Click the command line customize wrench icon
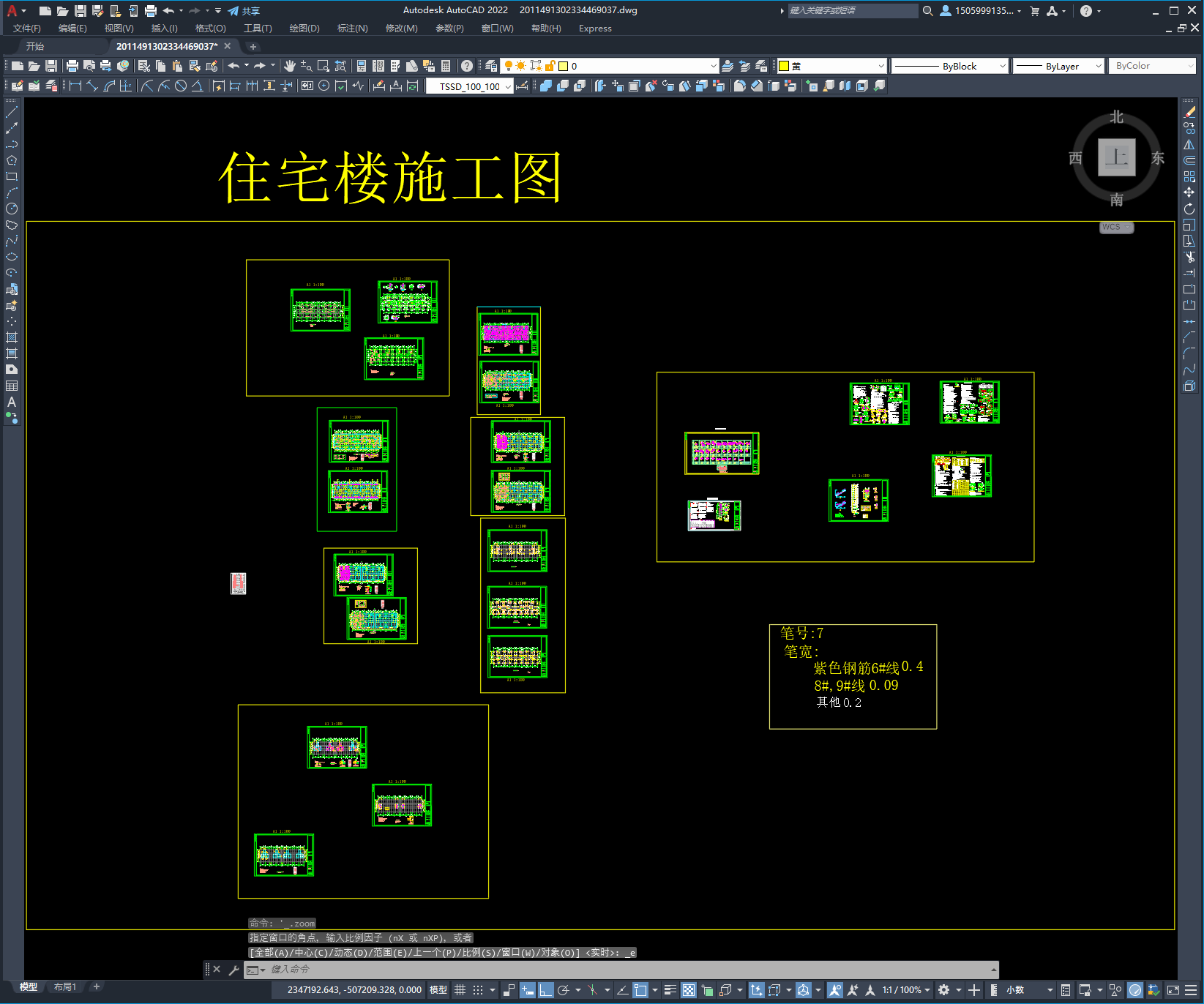 point(234,970)
